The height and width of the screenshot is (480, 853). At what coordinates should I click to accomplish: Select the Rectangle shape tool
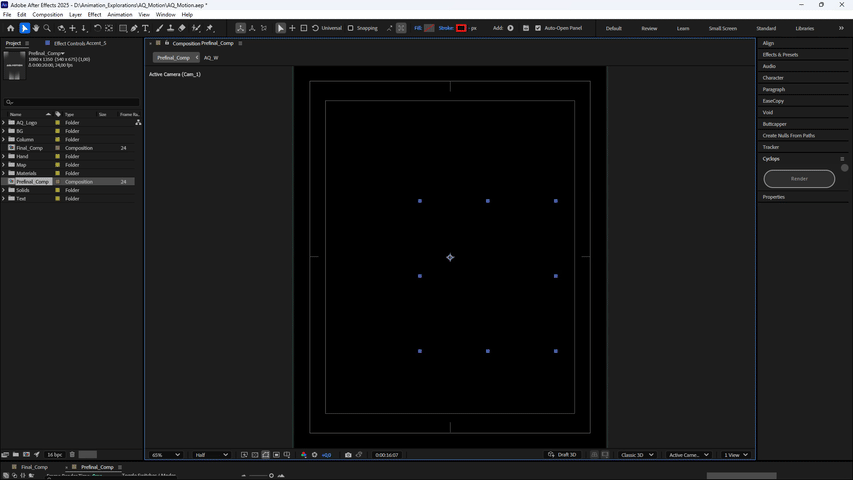point(123,28)
